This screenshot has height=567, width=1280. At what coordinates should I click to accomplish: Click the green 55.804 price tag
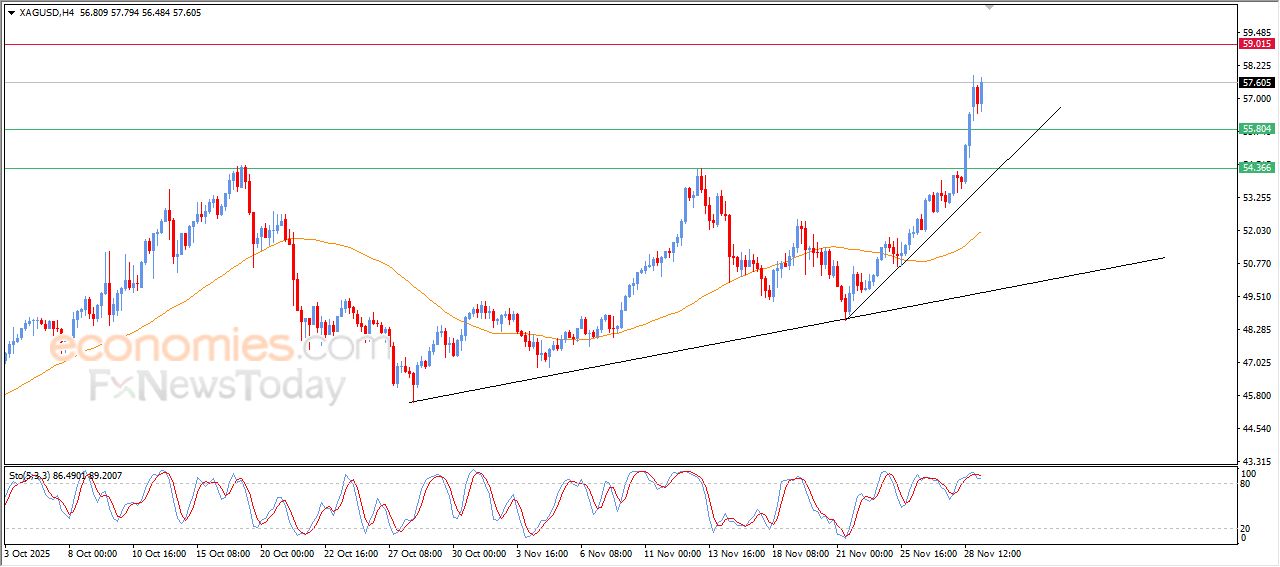tap(1256, 129)
